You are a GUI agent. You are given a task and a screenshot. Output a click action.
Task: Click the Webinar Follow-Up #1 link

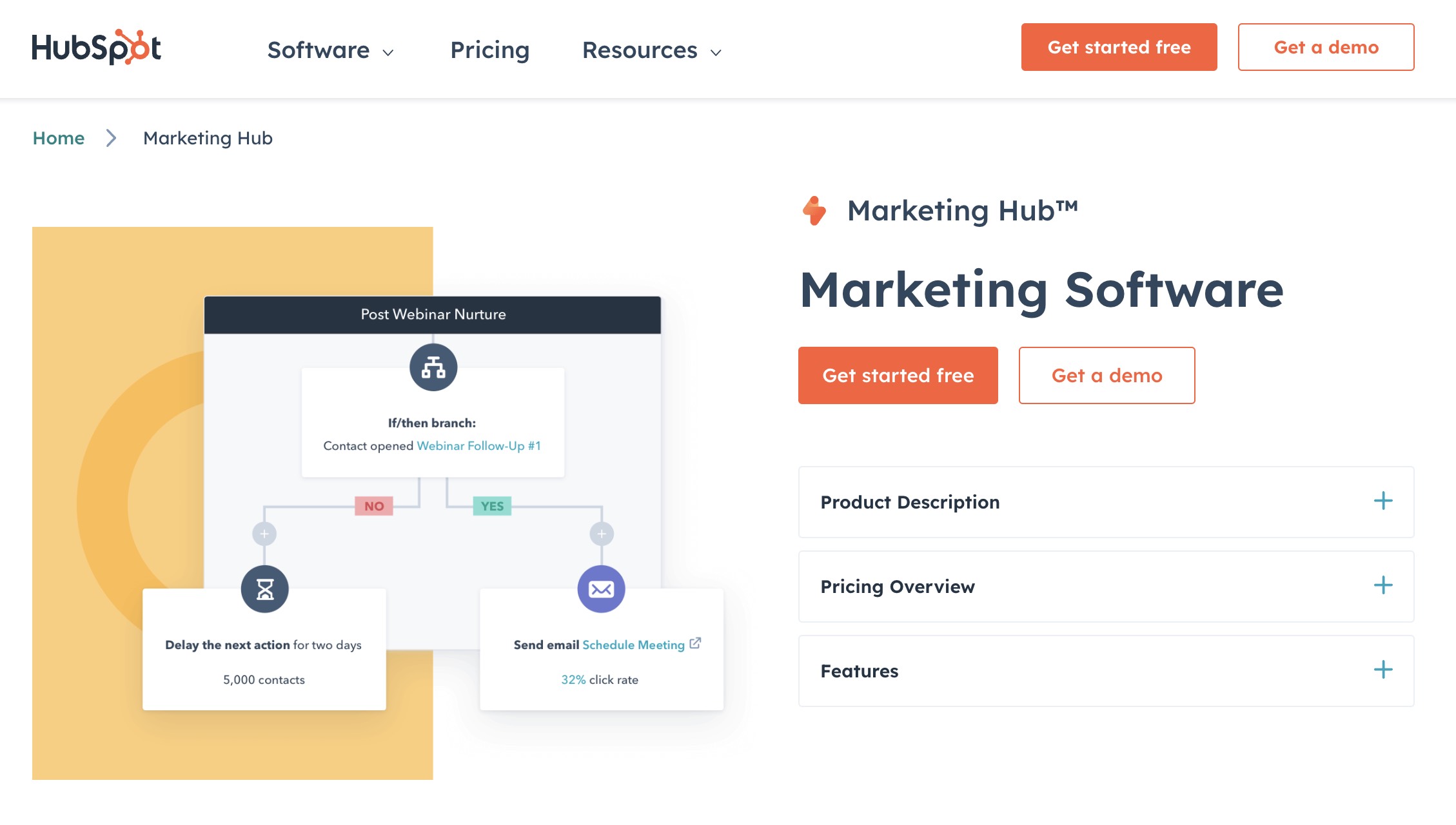[x=478, y=445]
